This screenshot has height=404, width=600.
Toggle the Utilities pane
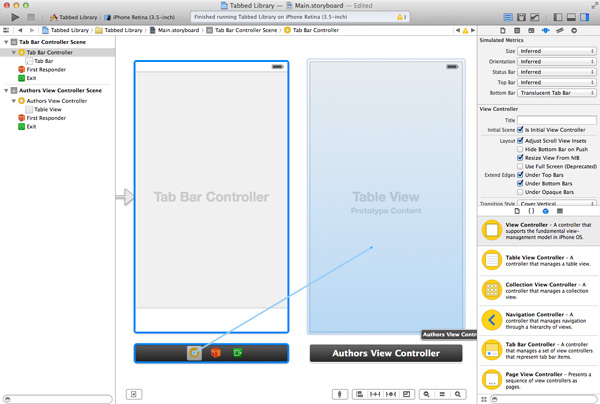coord(585,17)
